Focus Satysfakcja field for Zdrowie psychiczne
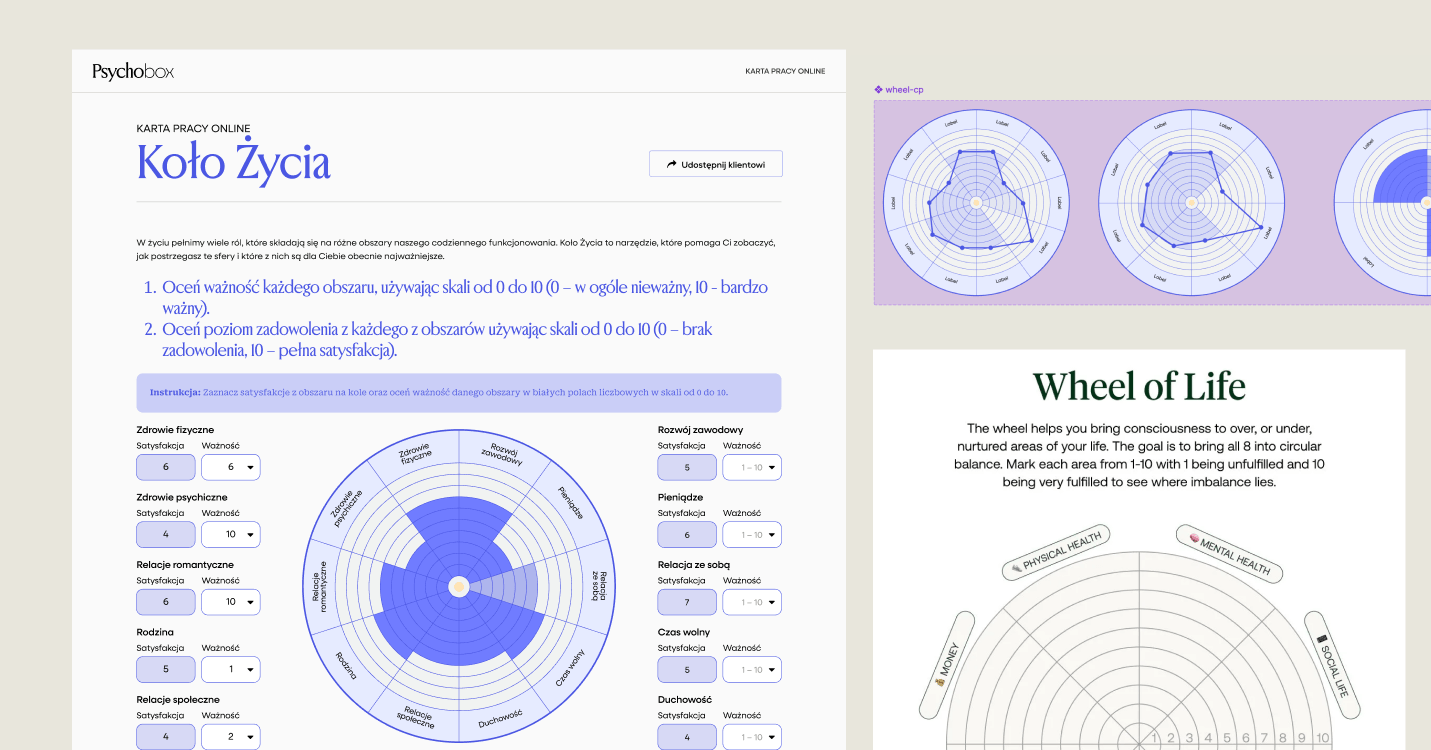Image resolution: width=1431 pixels, height=750 pixels. (166, 534)
